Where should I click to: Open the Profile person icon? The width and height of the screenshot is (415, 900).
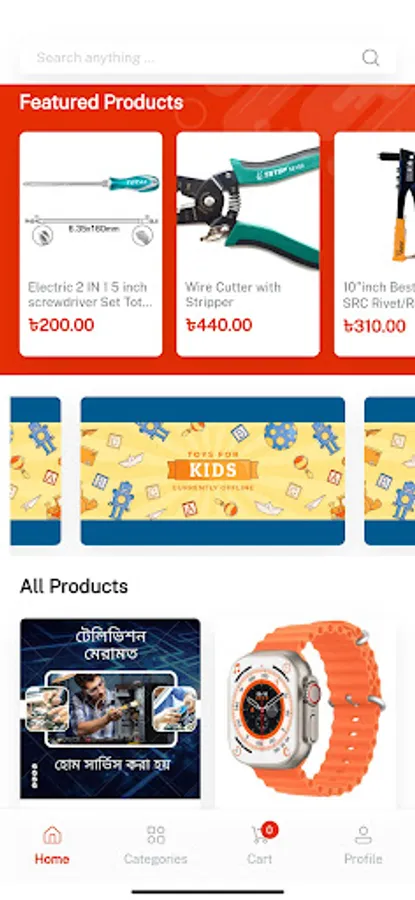click(363, 835)
